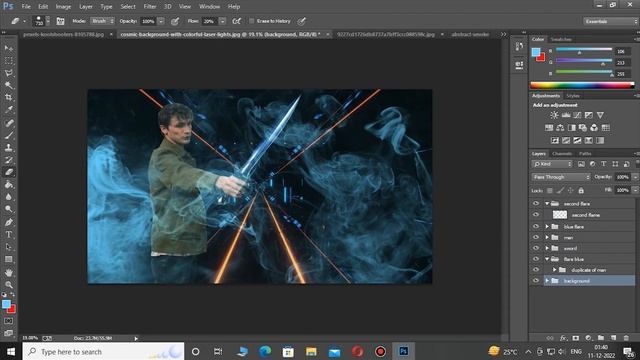
Task: Select the Clone Stamp tool
Action: (x=9, y=147)
